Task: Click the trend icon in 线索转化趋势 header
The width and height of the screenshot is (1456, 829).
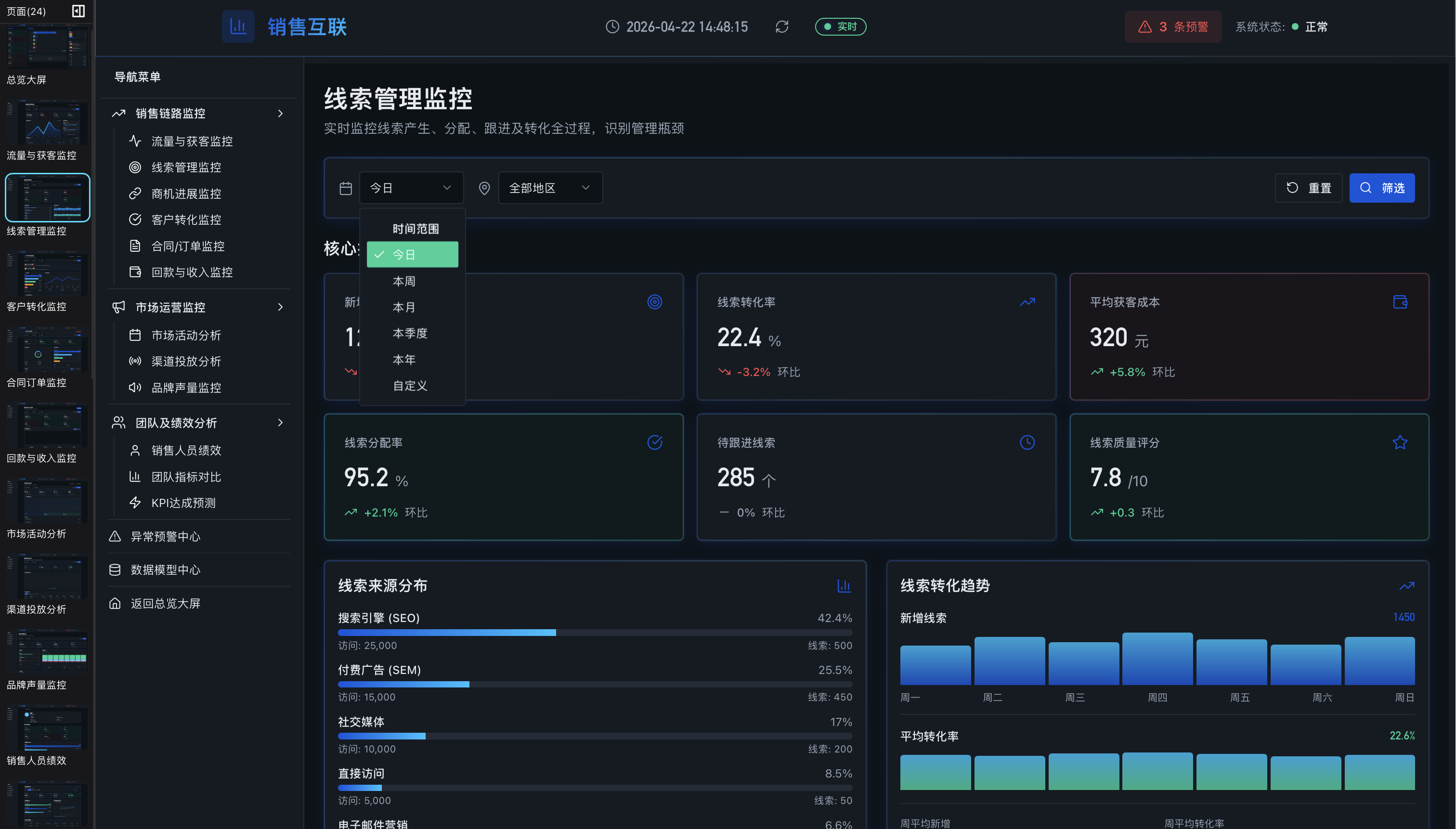Action: coord(1406,585)
